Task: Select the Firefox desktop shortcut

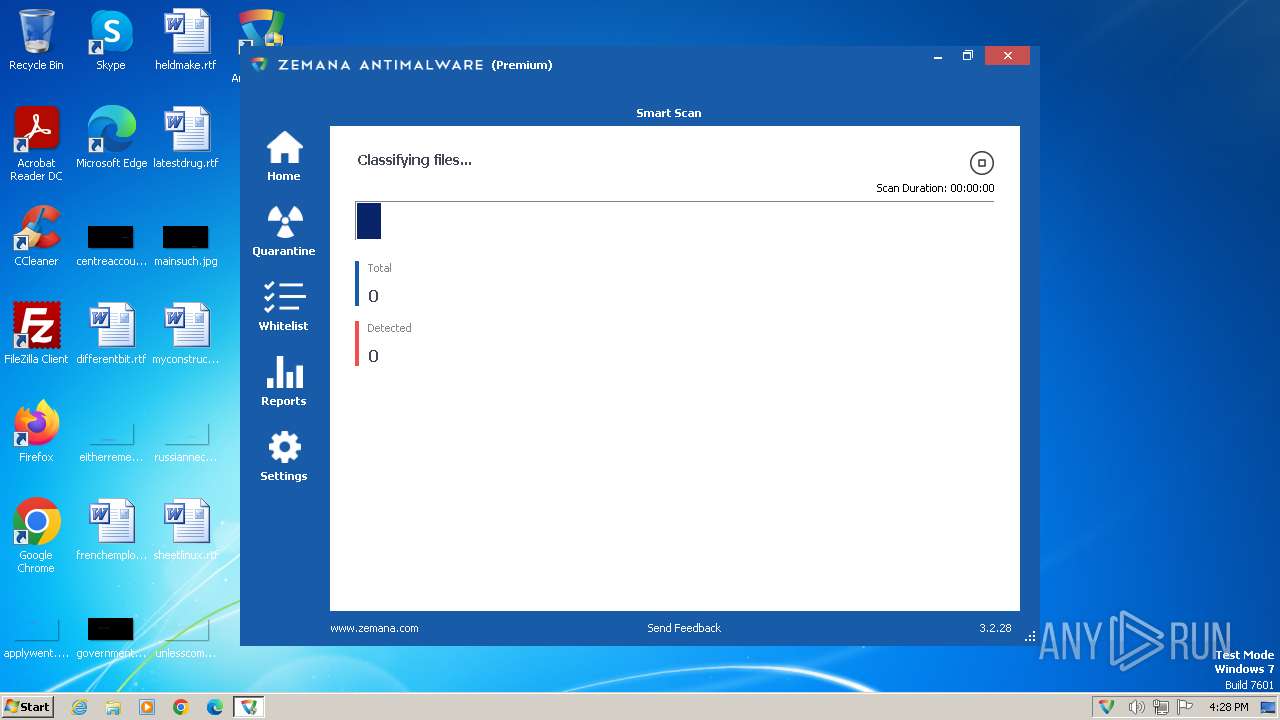Action: 36,432
